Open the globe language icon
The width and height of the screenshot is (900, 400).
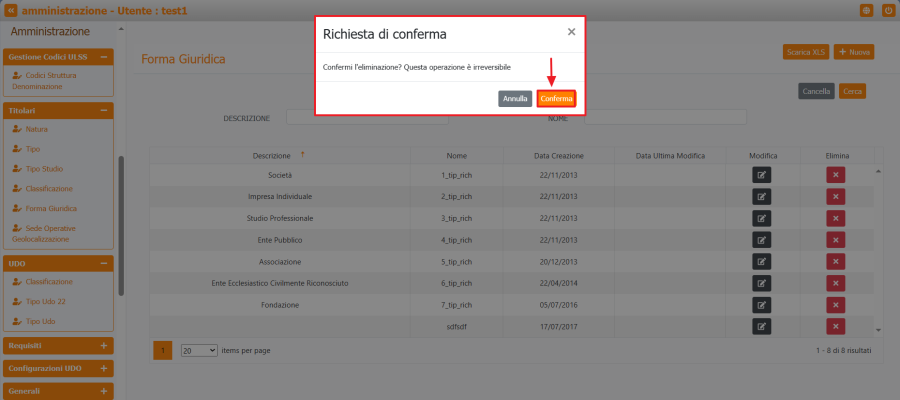point(866,10)
